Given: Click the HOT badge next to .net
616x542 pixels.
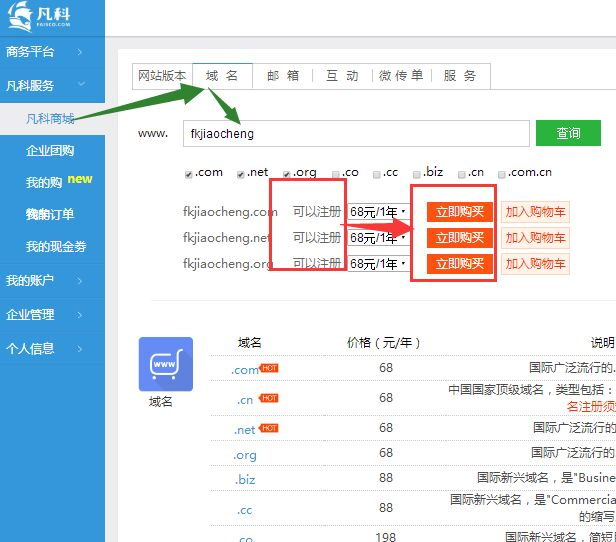Looking at the screenshot, I should tap(269, 428).
